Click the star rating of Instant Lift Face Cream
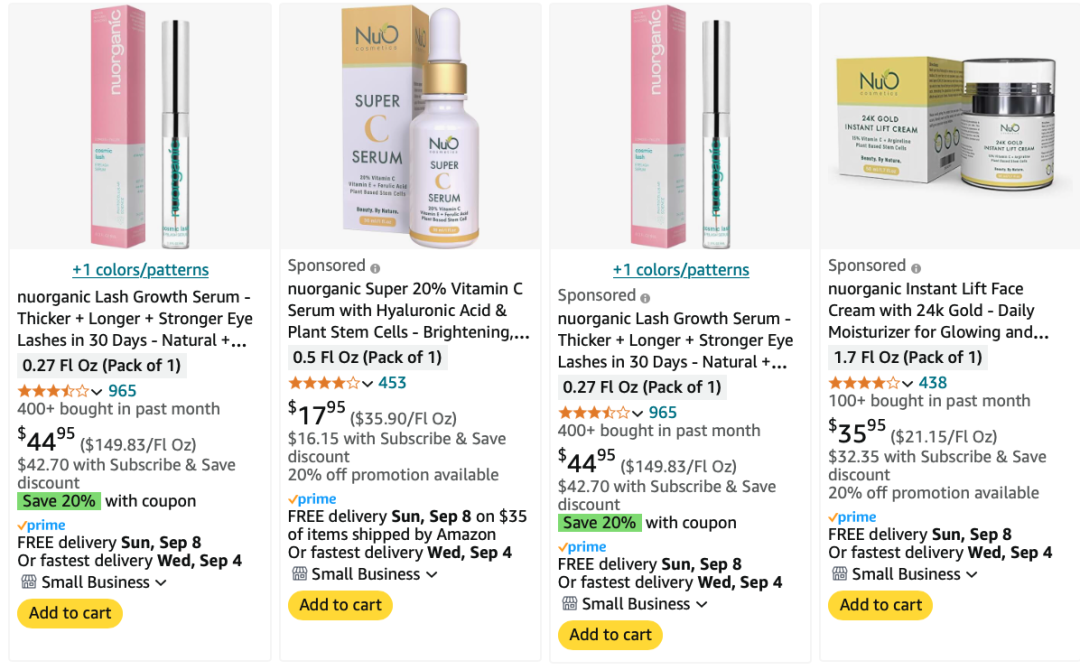The width and height of the screenshot is (1080, 670). click(x=864, y=383)
